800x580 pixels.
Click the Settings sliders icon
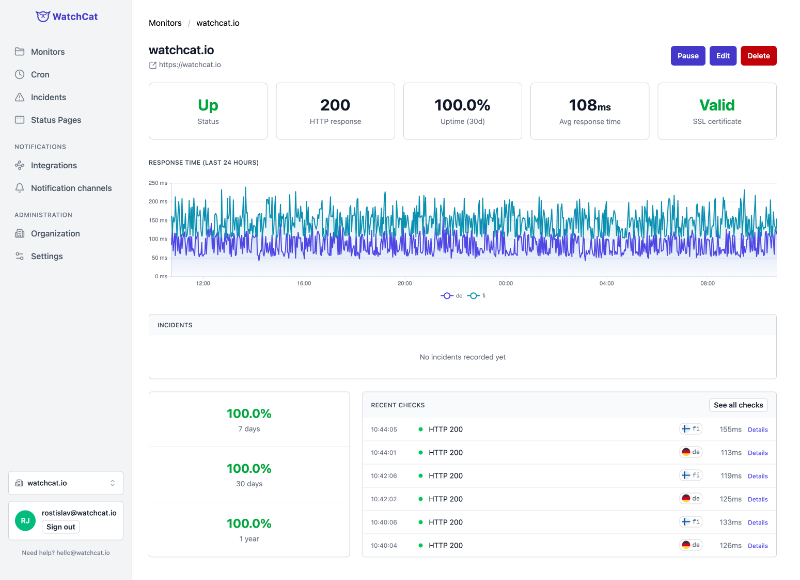pyautogui.click(x=19, y=256)
